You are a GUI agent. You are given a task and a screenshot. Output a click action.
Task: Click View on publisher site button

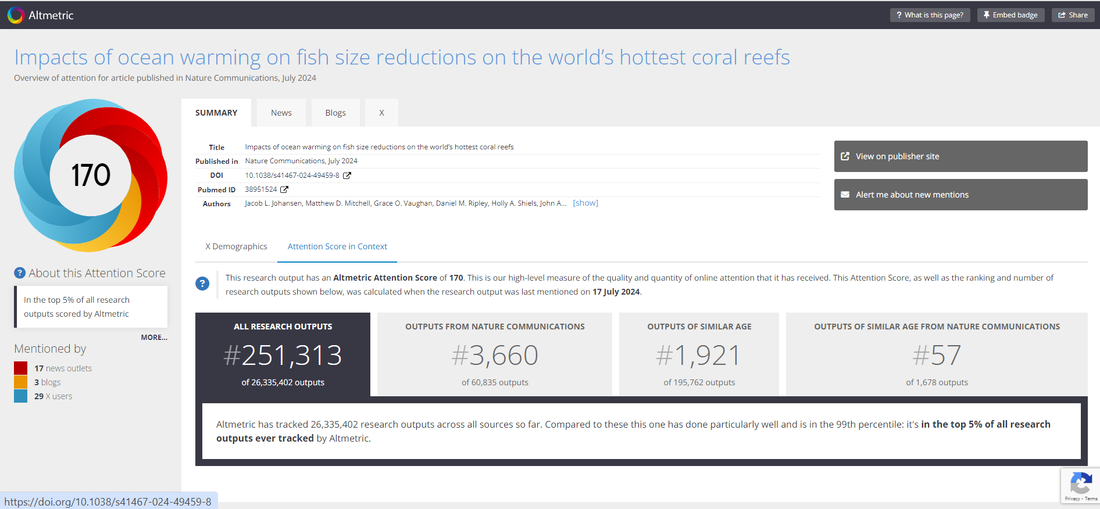click(960, 156)
